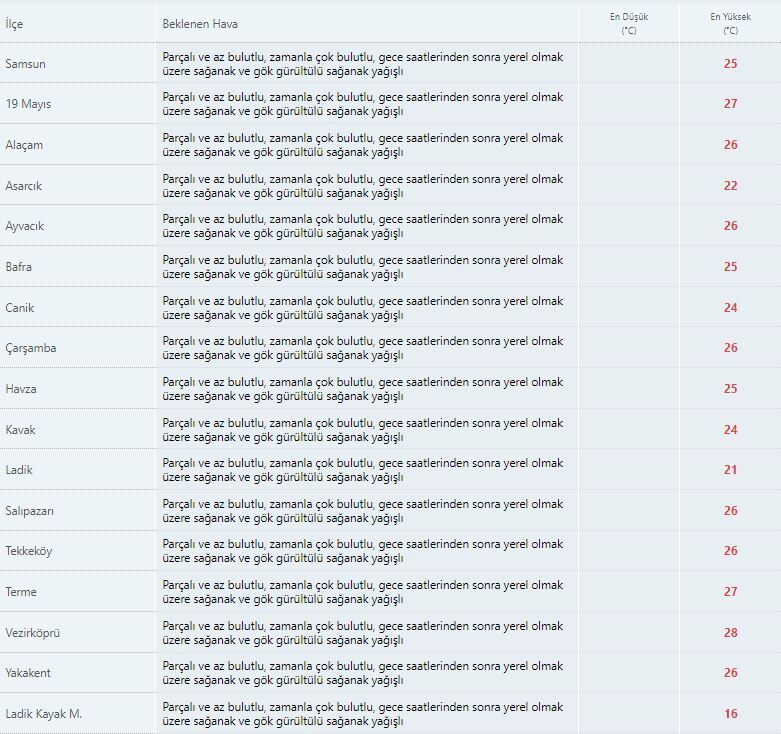Click the Samsun district name
781x734 pixels.
[26, 64]
